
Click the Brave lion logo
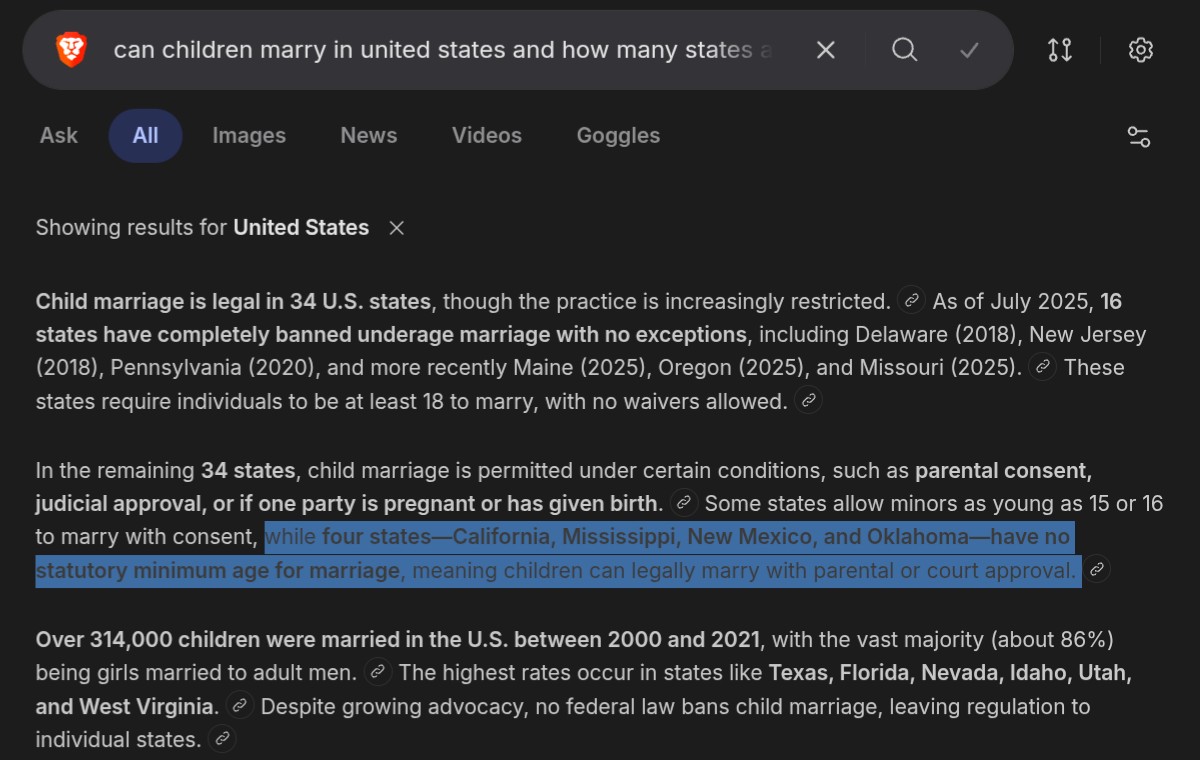(x=72, y=49)
